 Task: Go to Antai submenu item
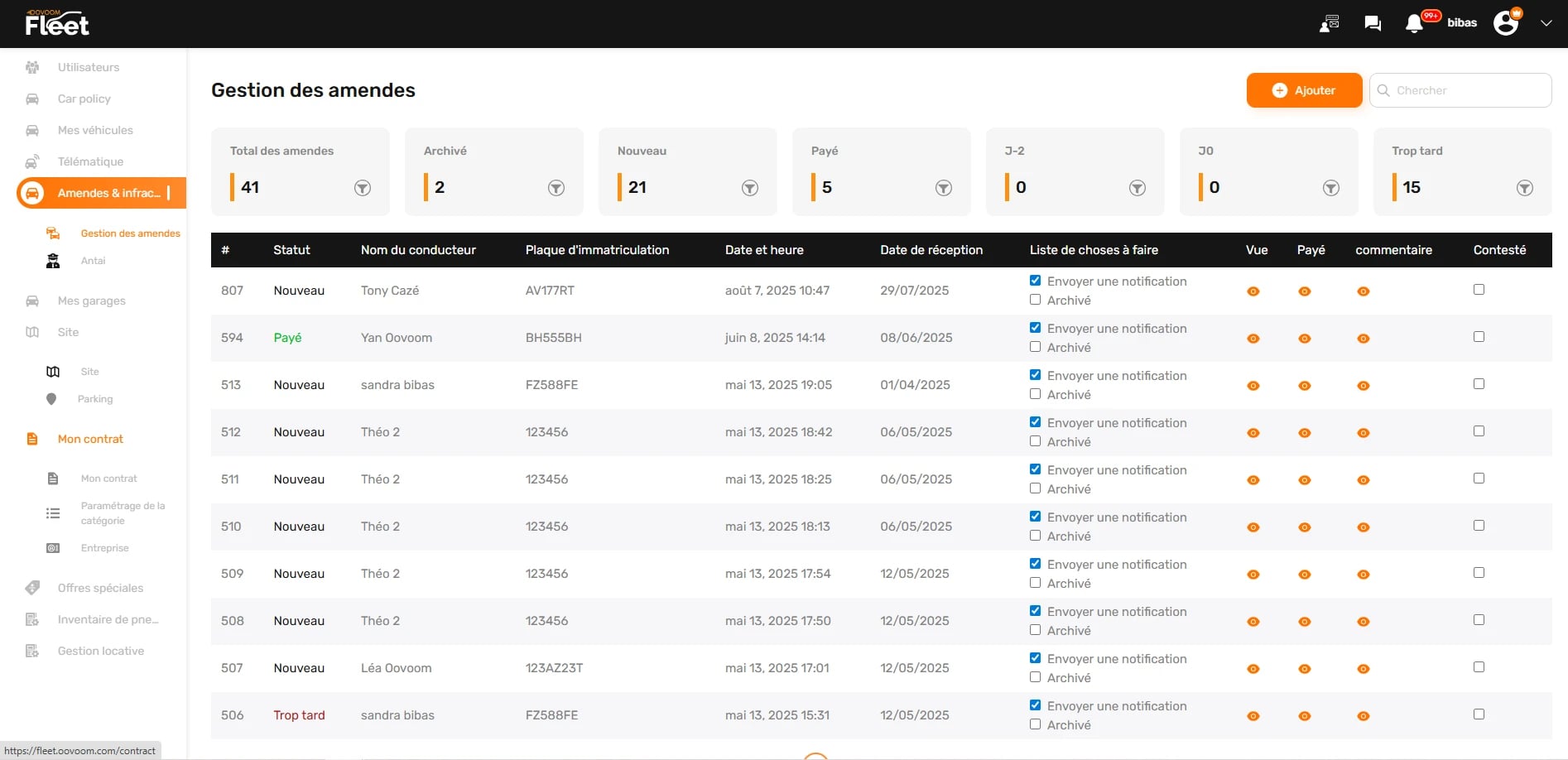pos(93,261)
